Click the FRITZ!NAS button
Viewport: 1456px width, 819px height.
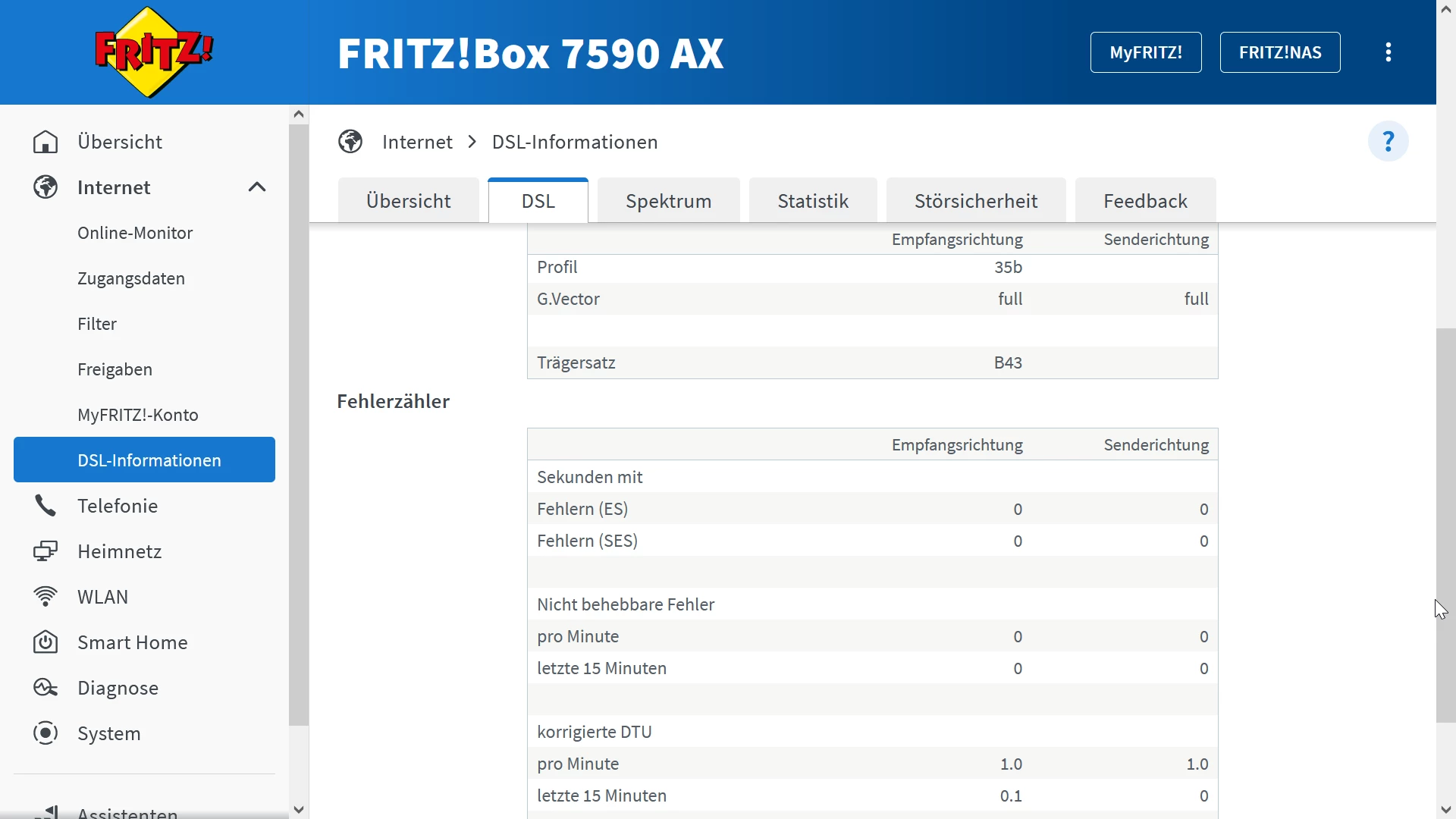click(1279, 52)
